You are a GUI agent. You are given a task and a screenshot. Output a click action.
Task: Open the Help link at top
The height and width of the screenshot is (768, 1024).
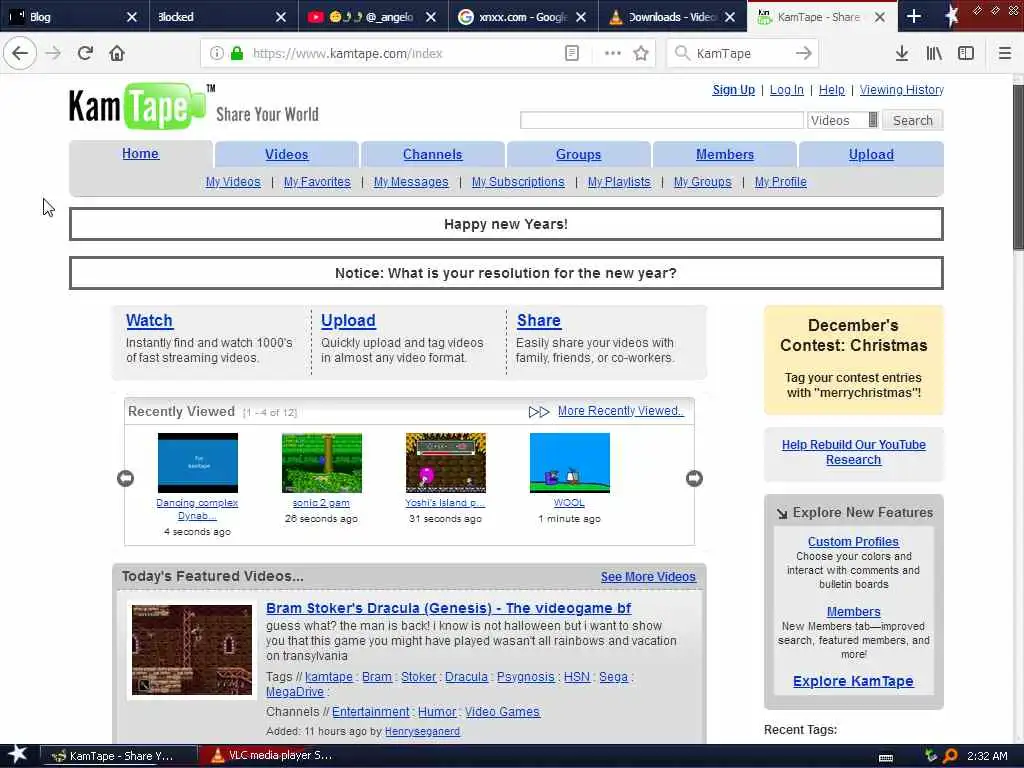[831, 90]
